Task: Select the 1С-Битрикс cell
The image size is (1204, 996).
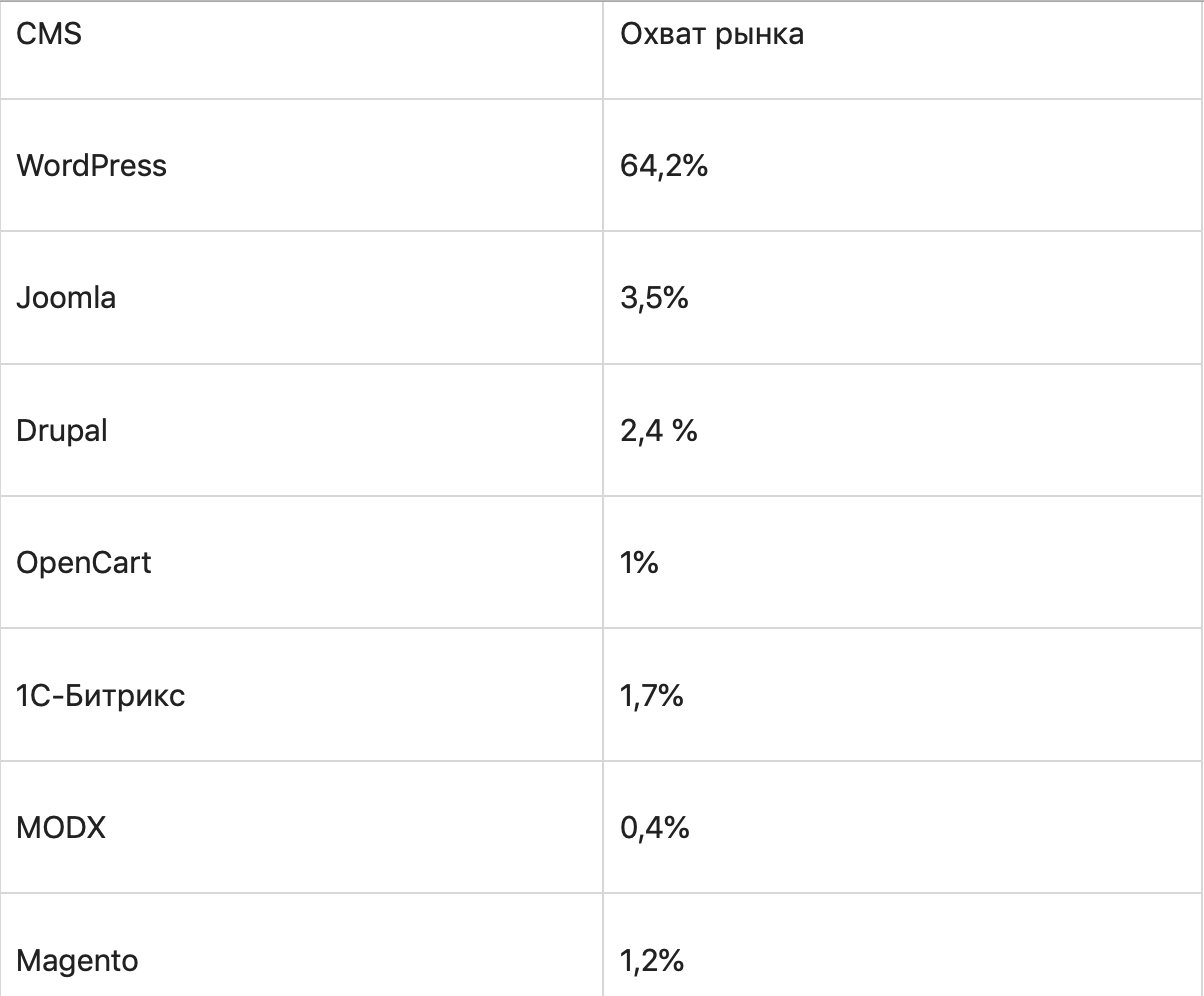Action: [x=100, y=695]
